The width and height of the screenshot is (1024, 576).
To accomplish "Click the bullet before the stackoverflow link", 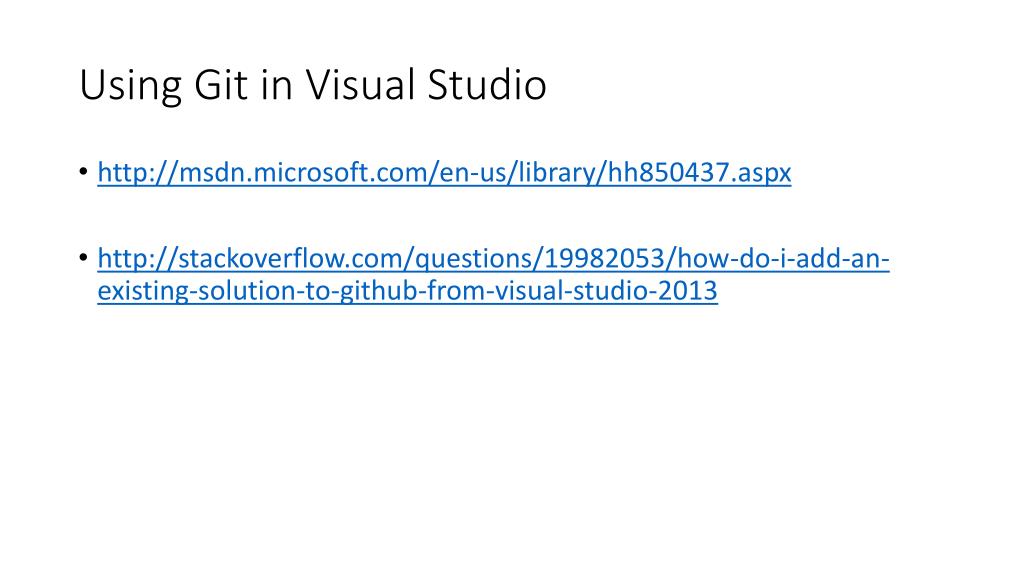I will pos(84,258).
